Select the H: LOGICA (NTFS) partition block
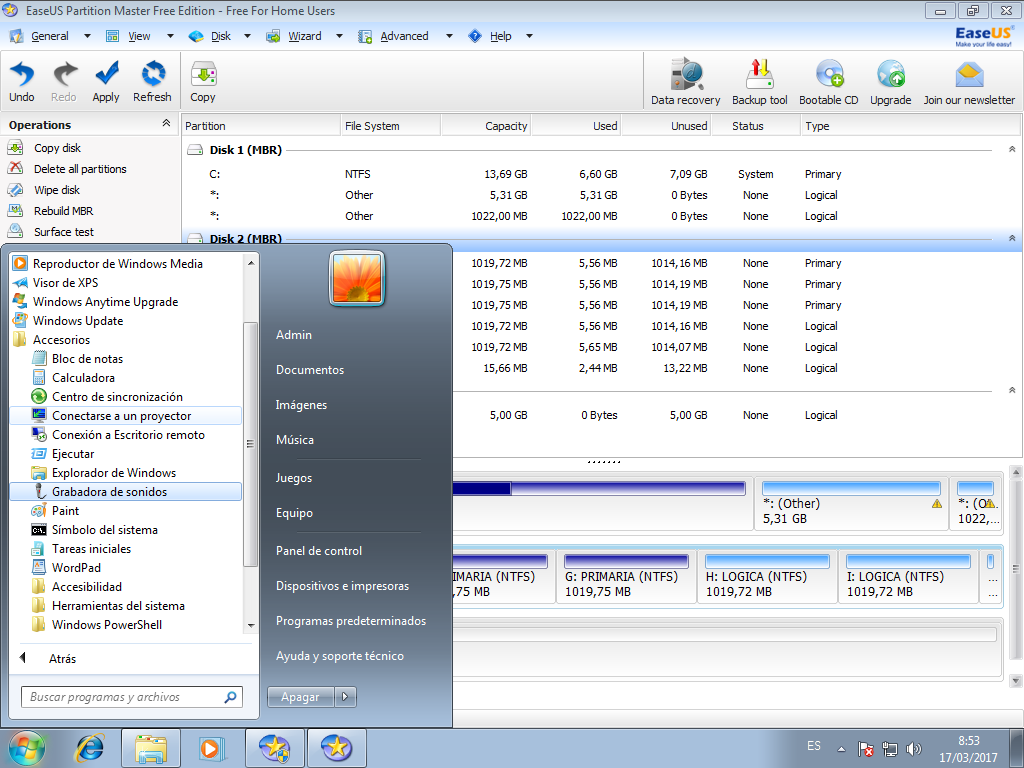The width and height of the screenshot is (1024, 768). pos(767,577)
